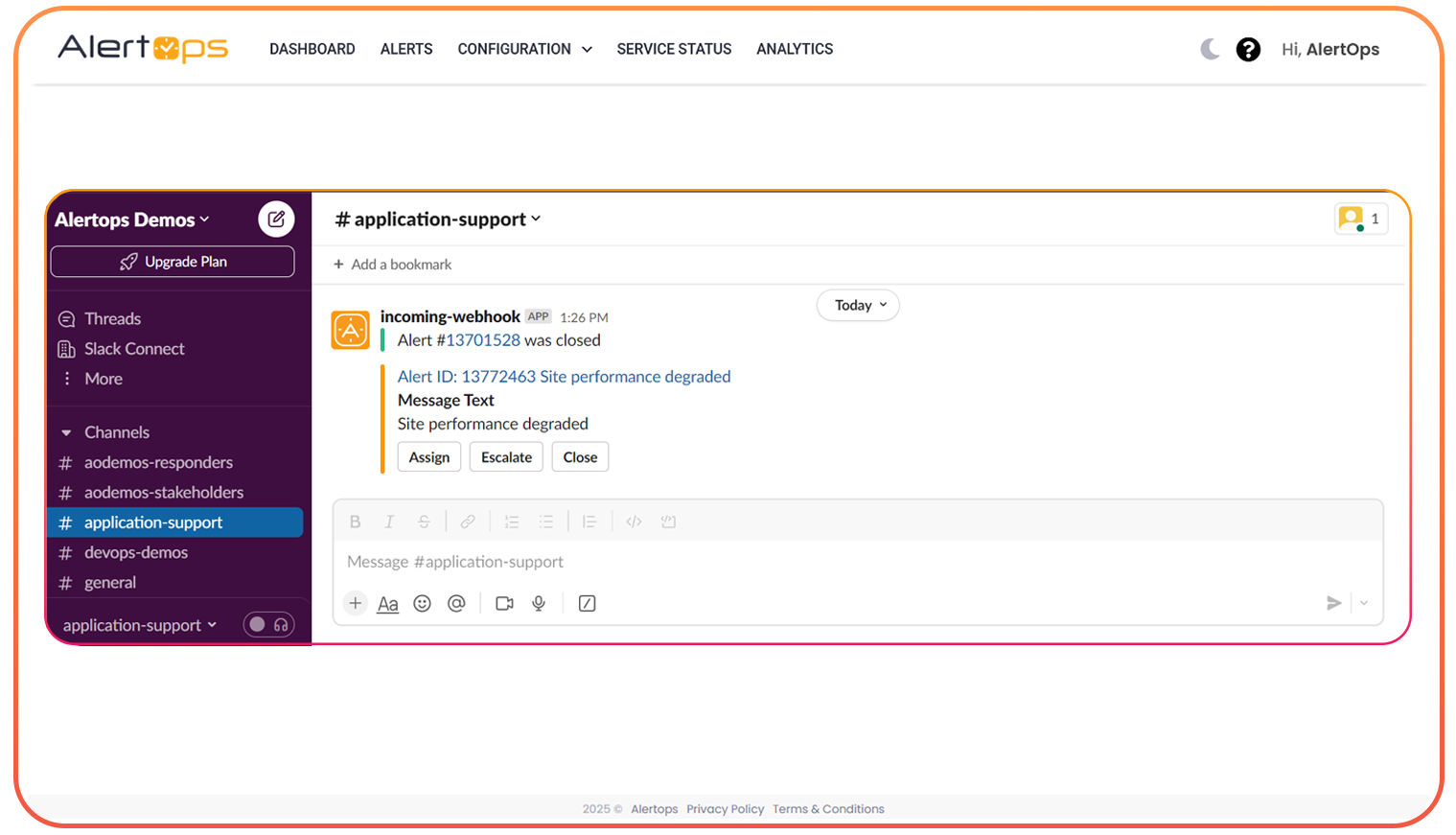
Task: Insert ordered list
Action: coord(512,522)
